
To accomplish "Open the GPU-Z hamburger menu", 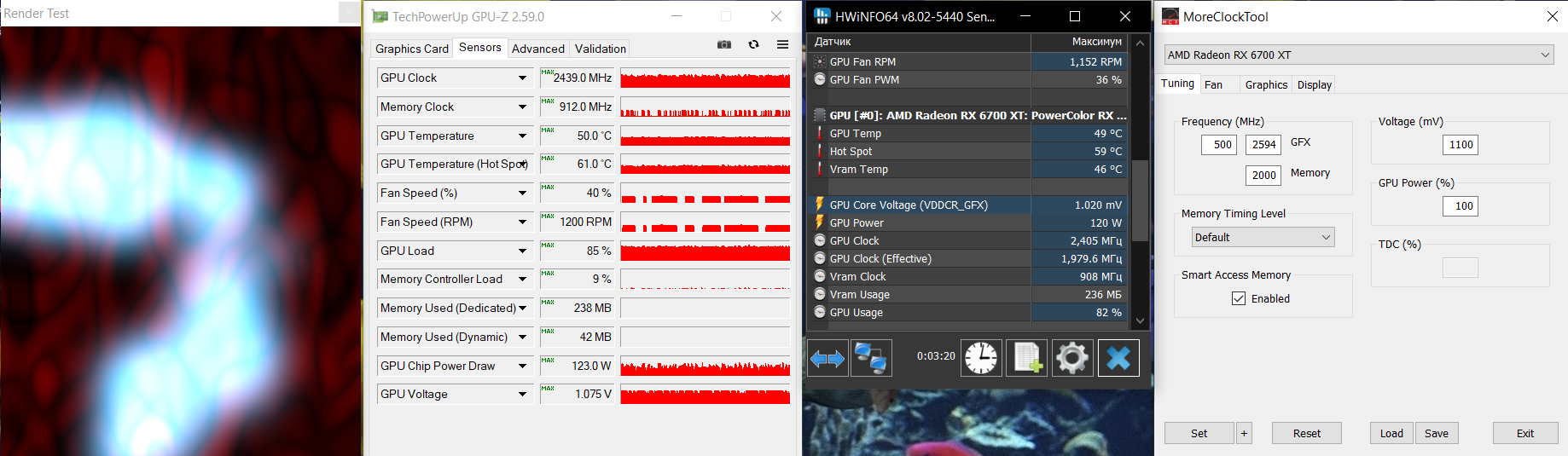I will point(782,44).
